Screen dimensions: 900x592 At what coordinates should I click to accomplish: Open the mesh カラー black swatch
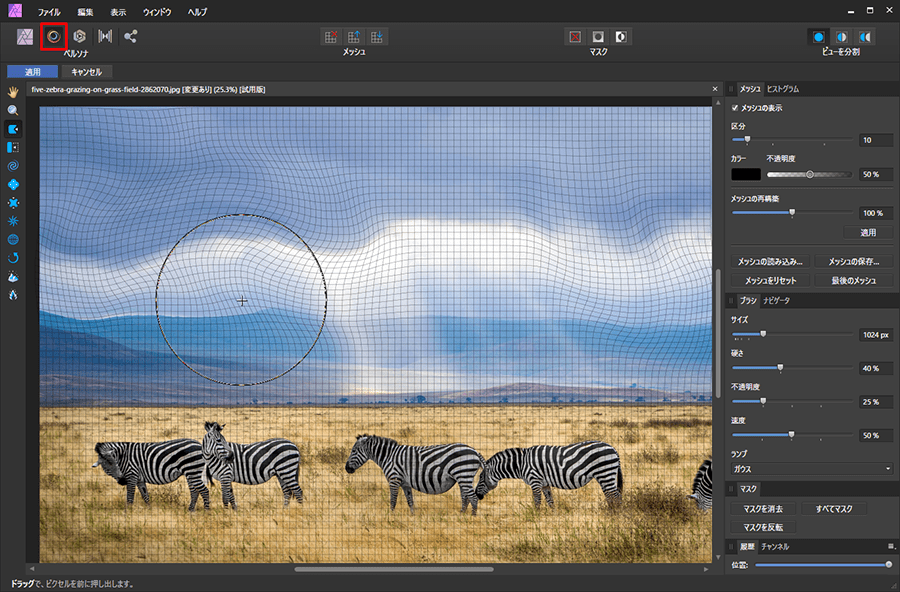pyautogui.click(x=745, y=174)
